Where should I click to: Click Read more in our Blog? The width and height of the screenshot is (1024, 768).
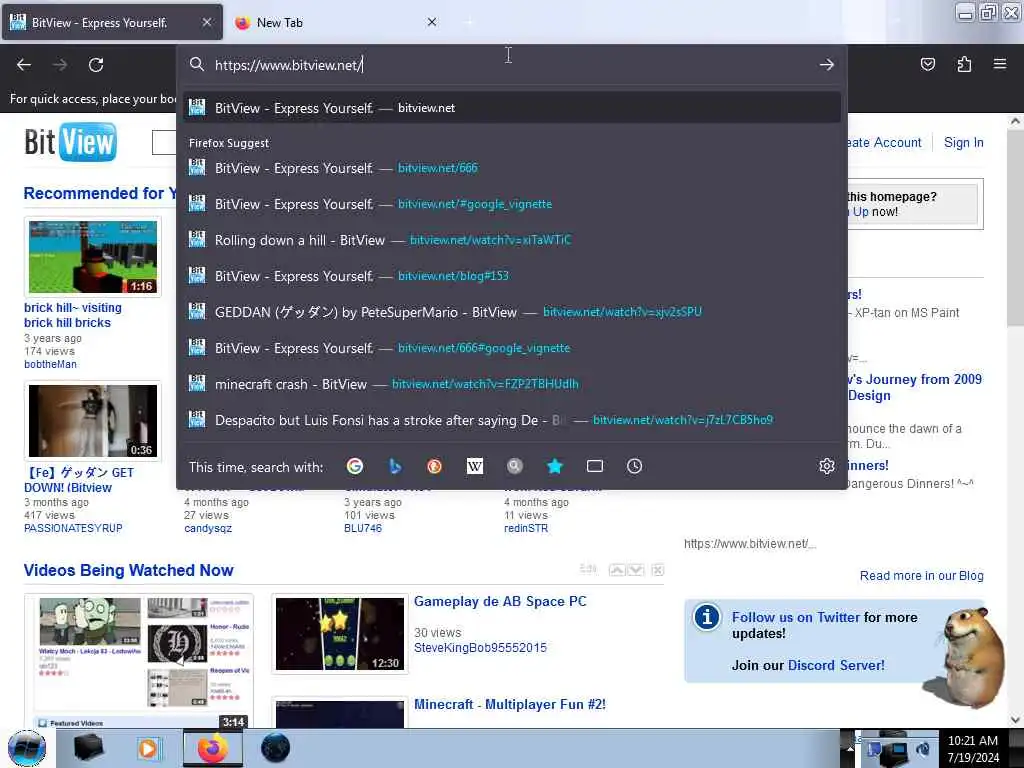pos(921,575)
